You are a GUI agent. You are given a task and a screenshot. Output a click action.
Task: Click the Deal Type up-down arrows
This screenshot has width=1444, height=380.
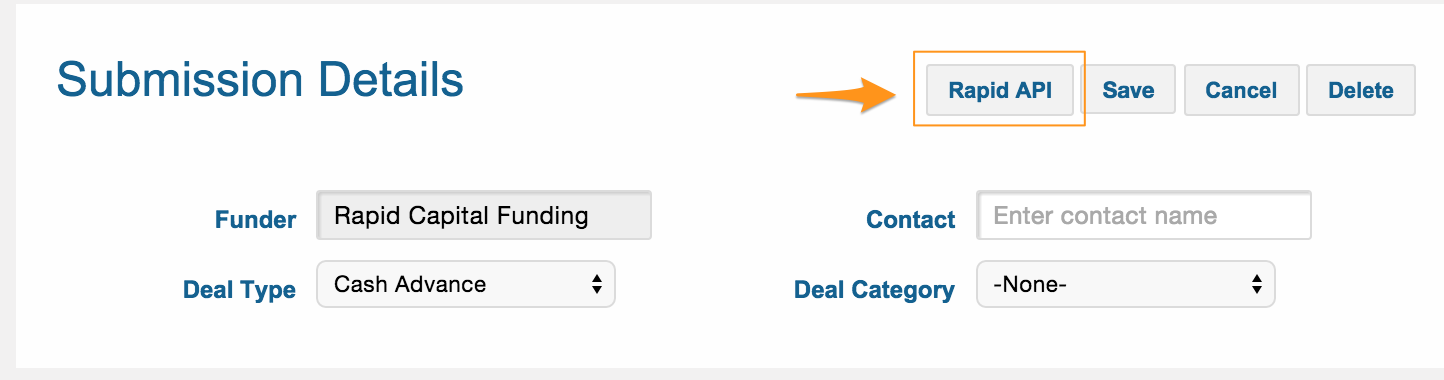coord(596,284)
